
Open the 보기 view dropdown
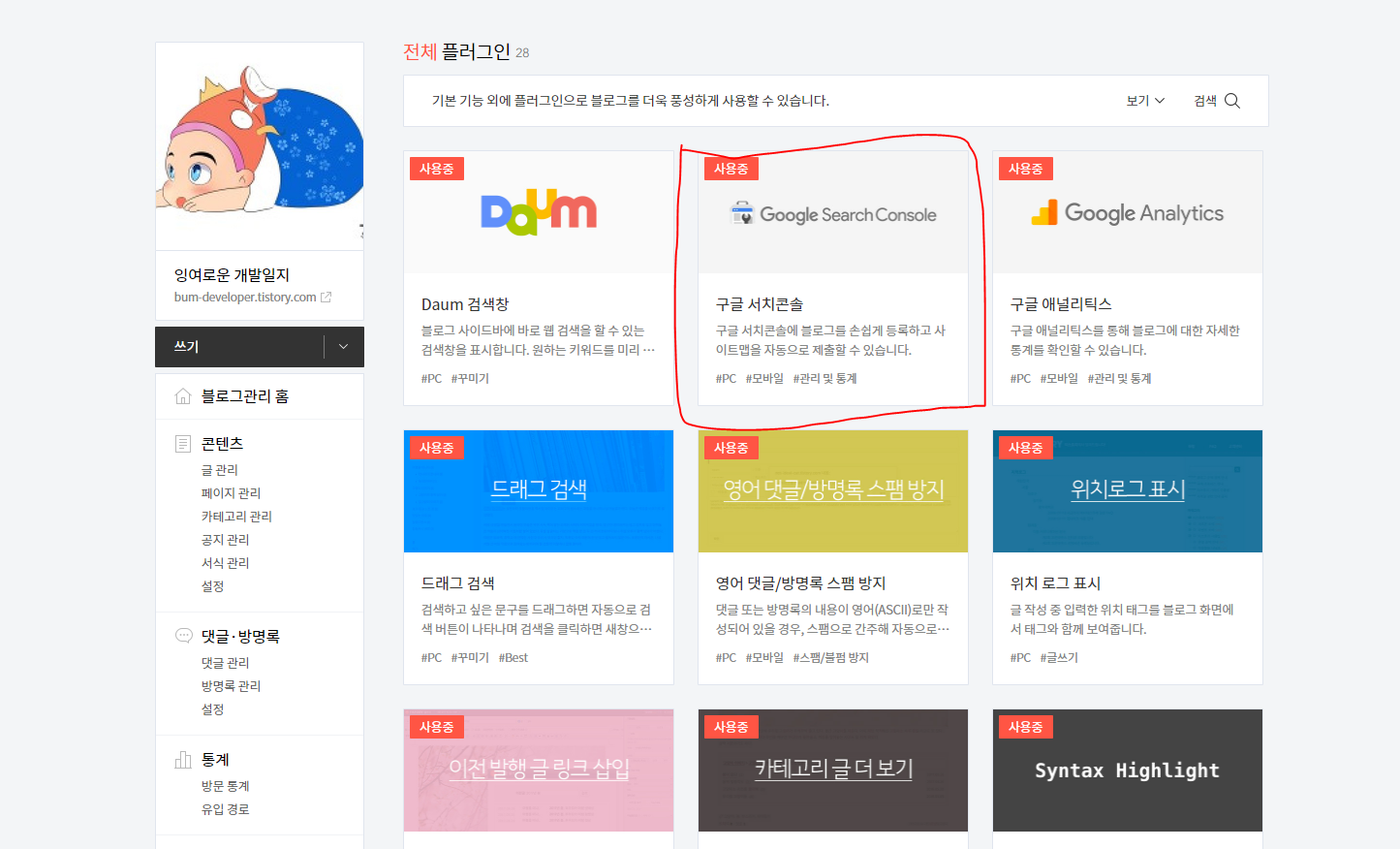(1145, 101)
